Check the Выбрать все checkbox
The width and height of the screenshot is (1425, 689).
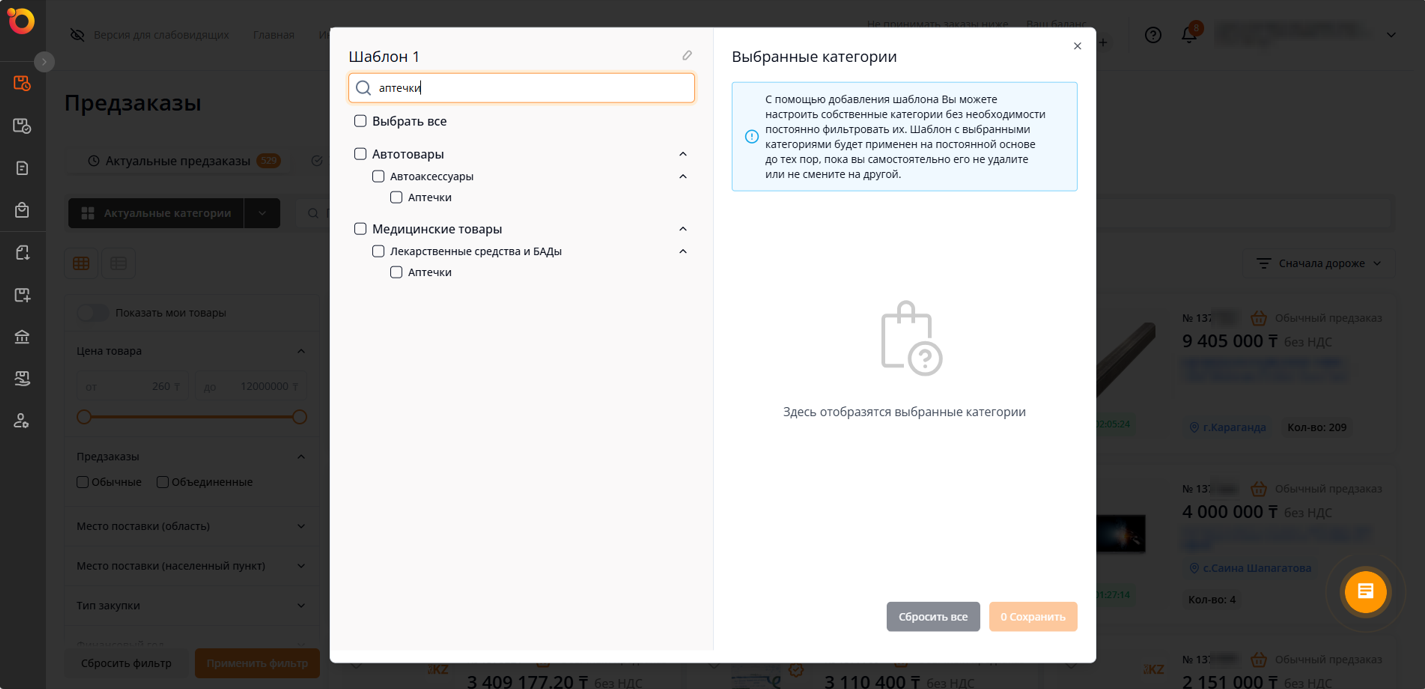(360, 121)
